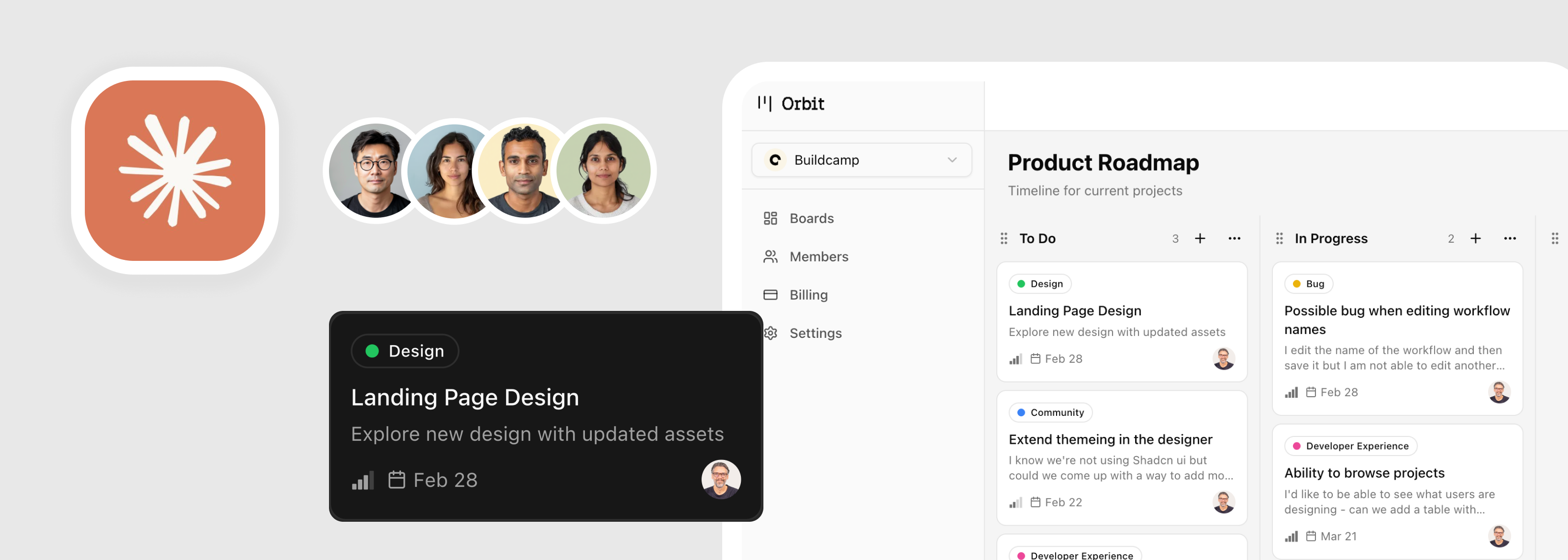This screenshot has height=560, width=1568.
Task: Click the Orbit logo icon
Action: click(x=764, y=103)
